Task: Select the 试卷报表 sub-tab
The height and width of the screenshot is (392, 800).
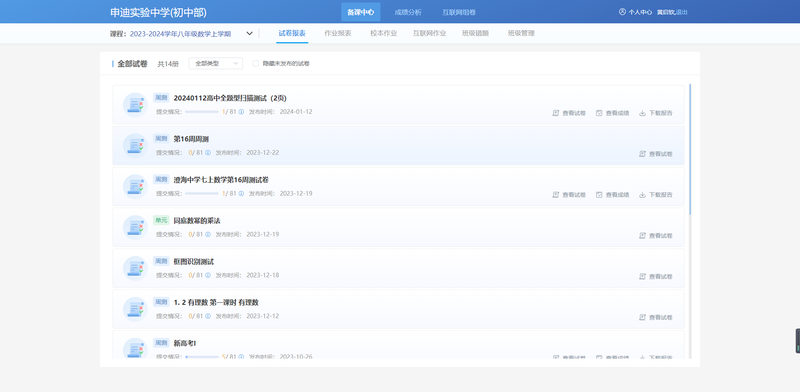Action: (x=292, y=33)
